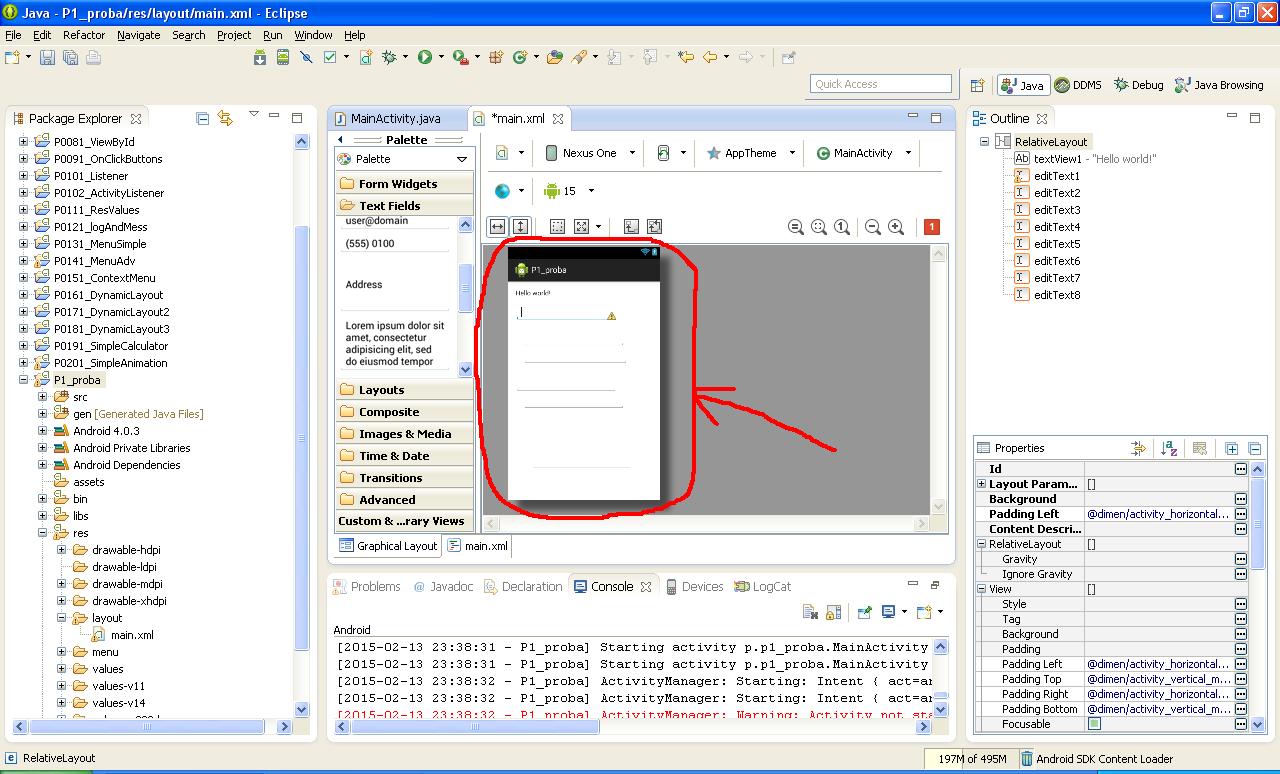The height and width of the screenshot is (774, 1280).
Task: Toggle the Focusable property checkbox
Action: 1094,724
